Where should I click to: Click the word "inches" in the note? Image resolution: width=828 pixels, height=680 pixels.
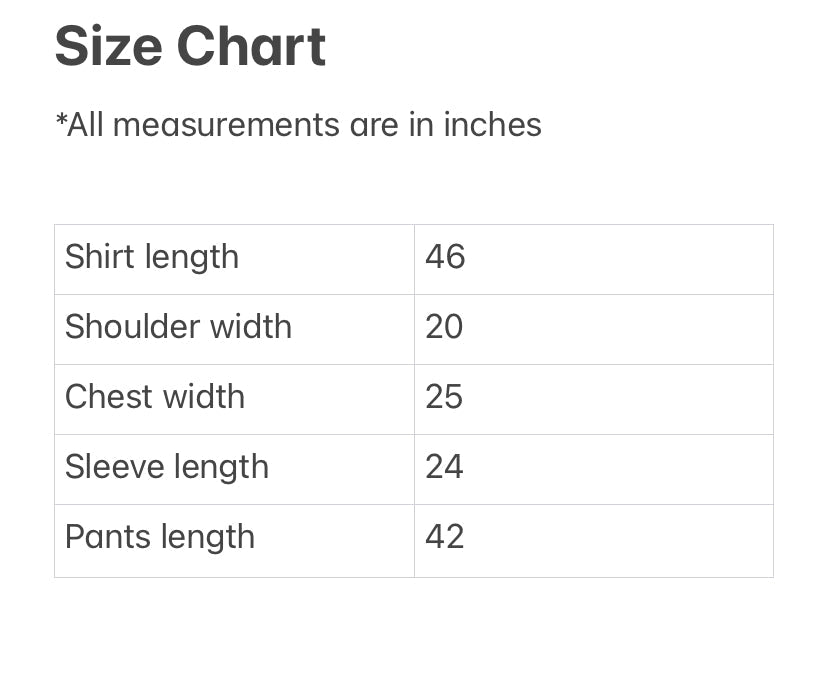(x=492, y=125)
